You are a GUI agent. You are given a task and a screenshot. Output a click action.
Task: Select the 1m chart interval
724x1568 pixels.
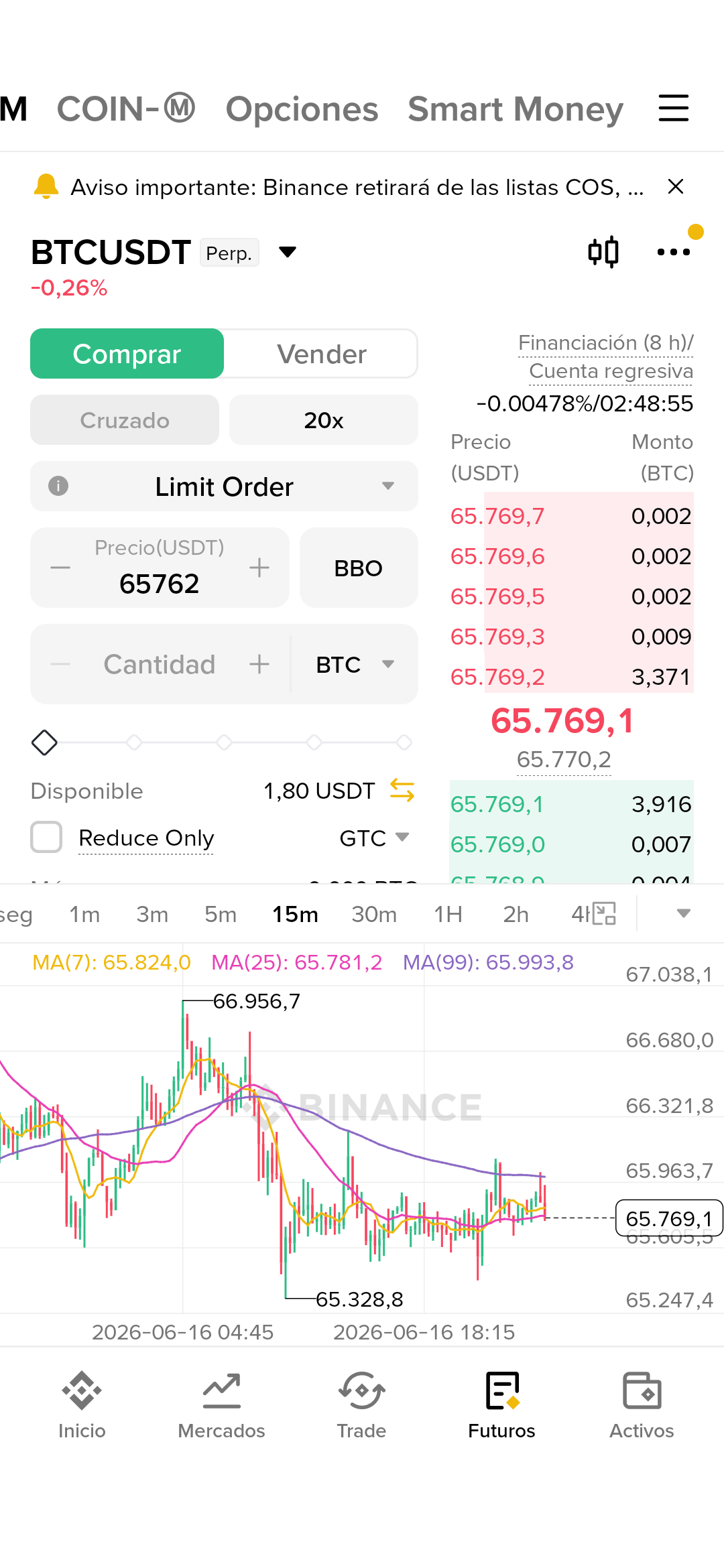coord(84,914)
